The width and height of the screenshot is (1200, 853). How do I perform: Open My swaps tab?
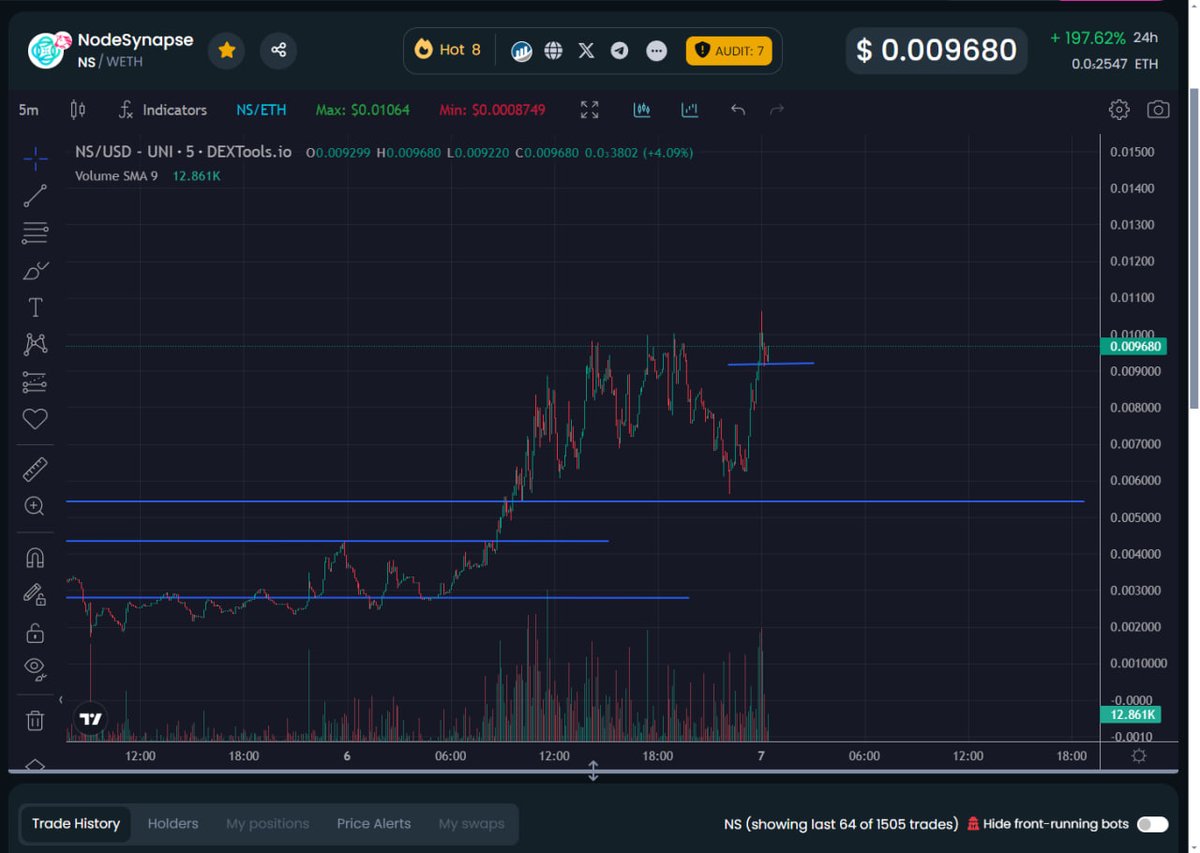coord(472,824)
